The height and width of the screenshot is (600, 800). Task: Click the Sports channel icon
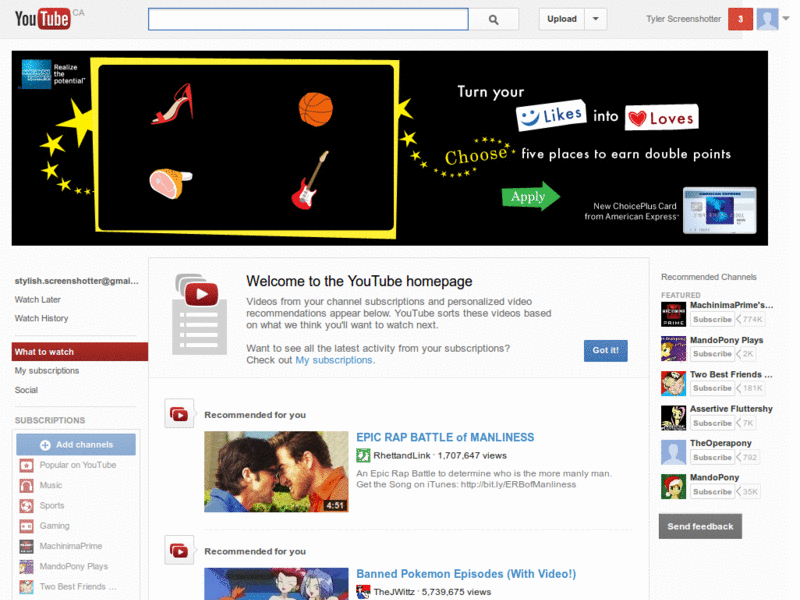click(27, 506)
